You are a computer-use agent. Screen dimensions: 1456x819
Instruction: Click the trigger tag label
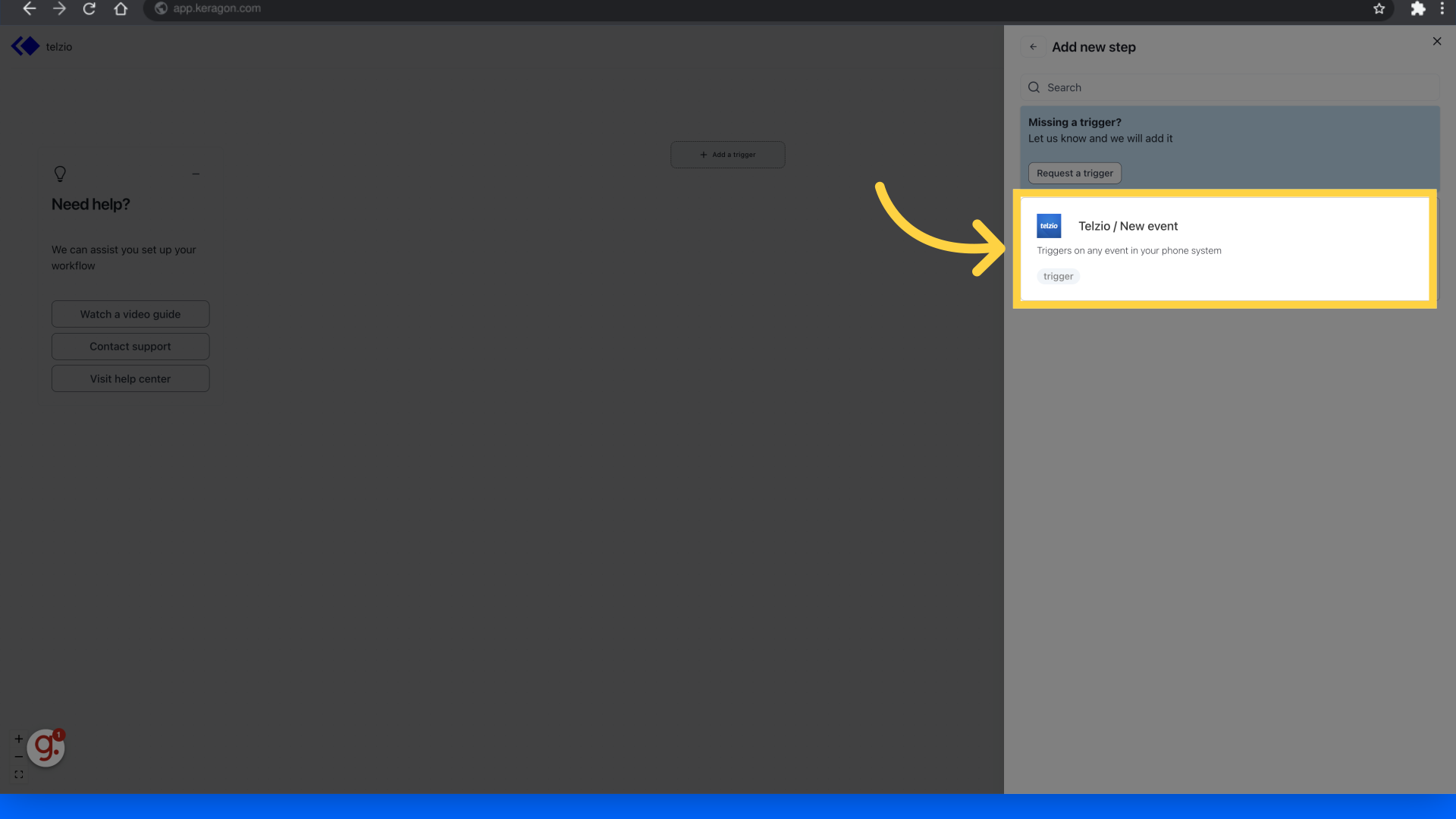pos(1058,277)
